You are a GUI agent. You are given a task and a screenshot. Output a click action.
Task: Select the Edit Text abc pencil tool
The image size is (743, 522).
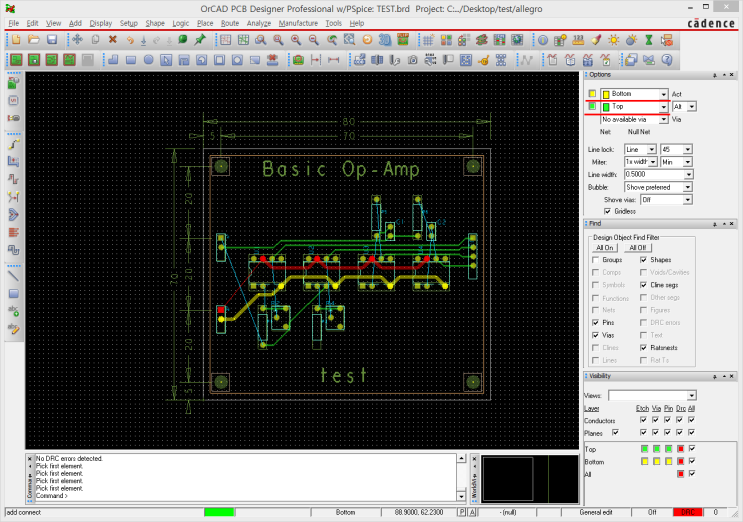point(14,328)
